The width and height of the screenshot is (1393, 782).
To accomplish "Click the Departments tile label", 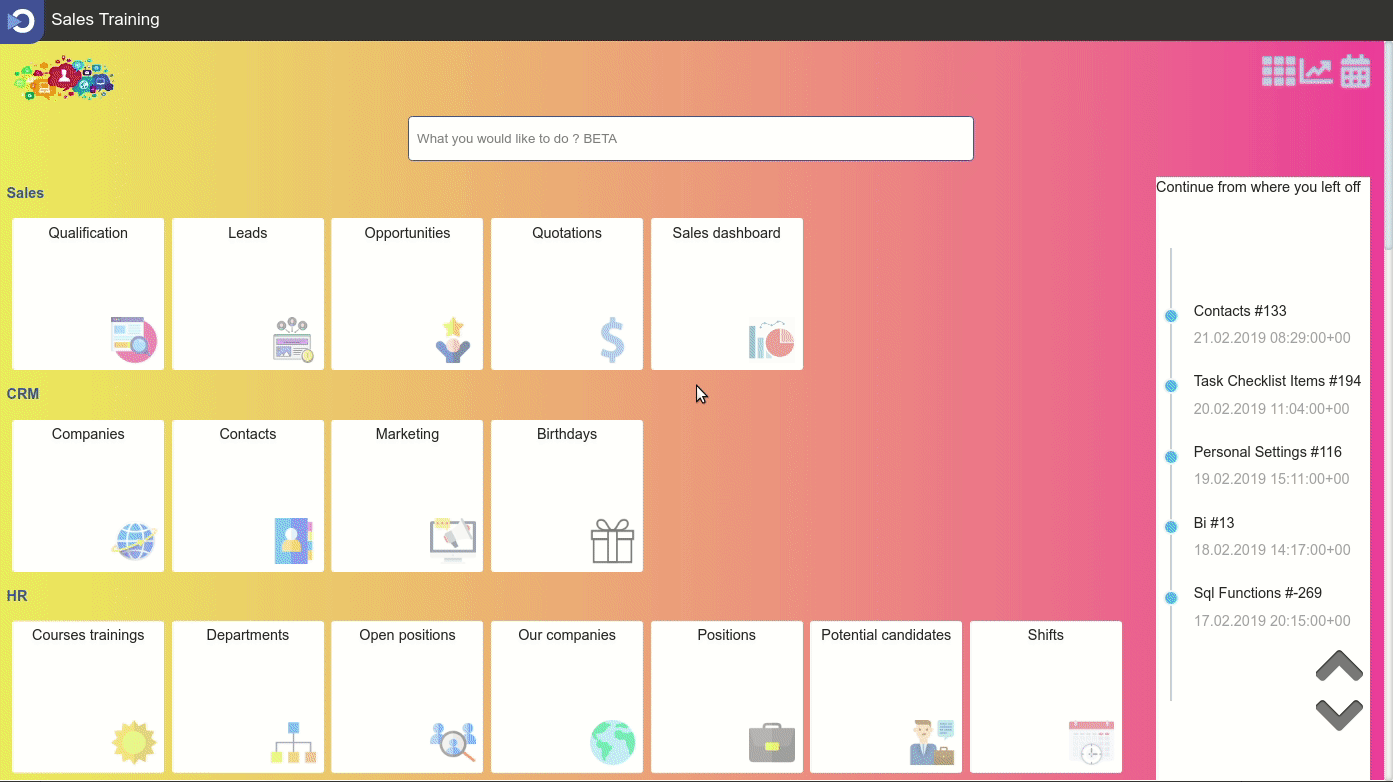I will (x=247, y=635).
